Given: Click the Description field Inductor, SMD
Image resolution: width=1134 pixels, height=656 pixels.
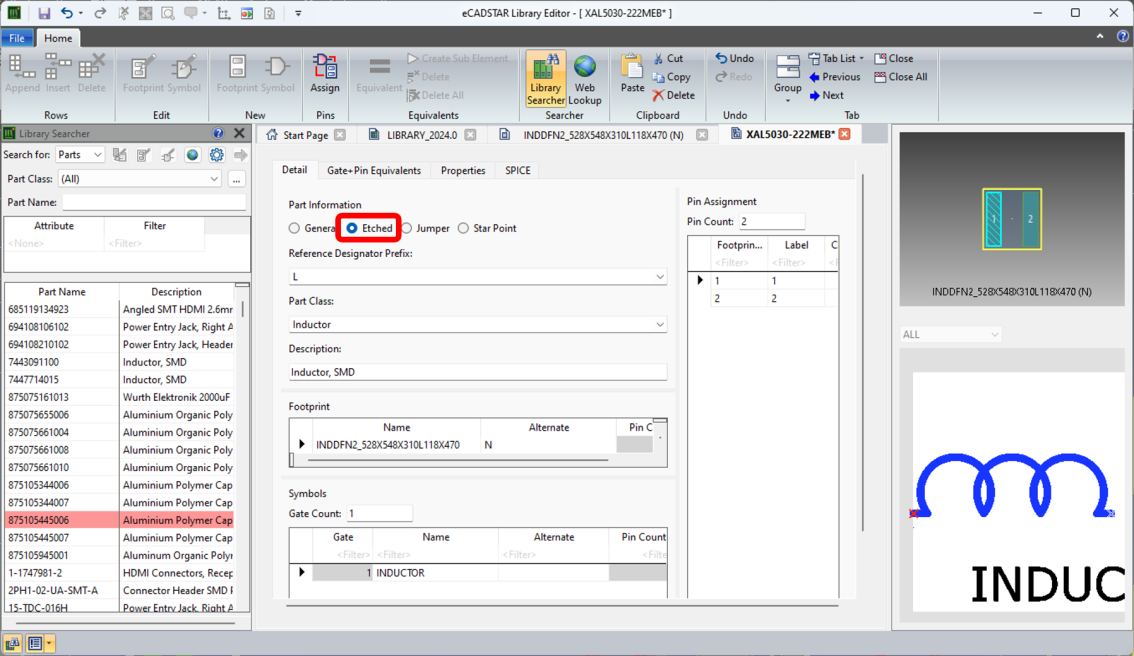Looking at the screenshot, I should click(x=477, y=372).
